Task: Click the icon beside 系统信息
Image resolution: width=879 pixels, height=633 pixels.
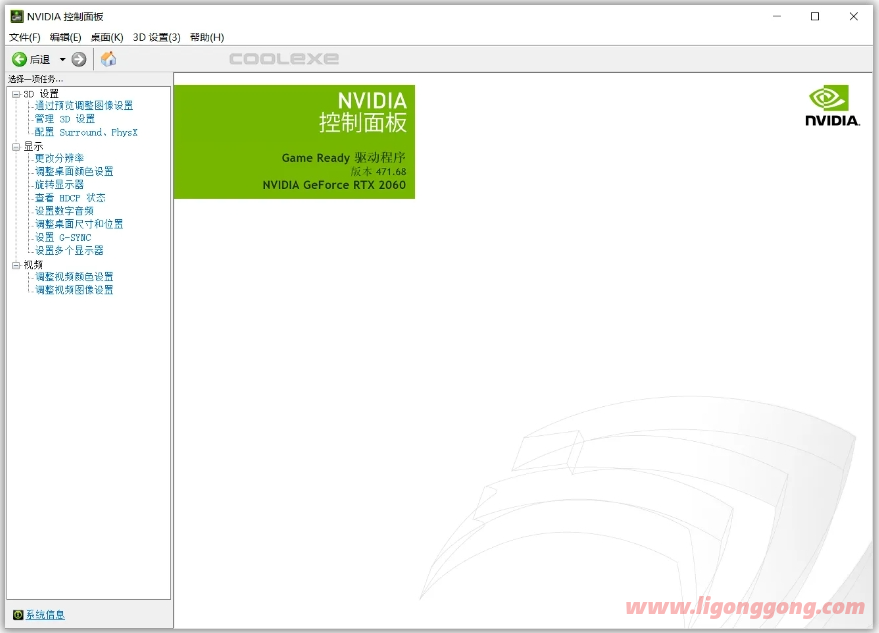Action: 18,615
